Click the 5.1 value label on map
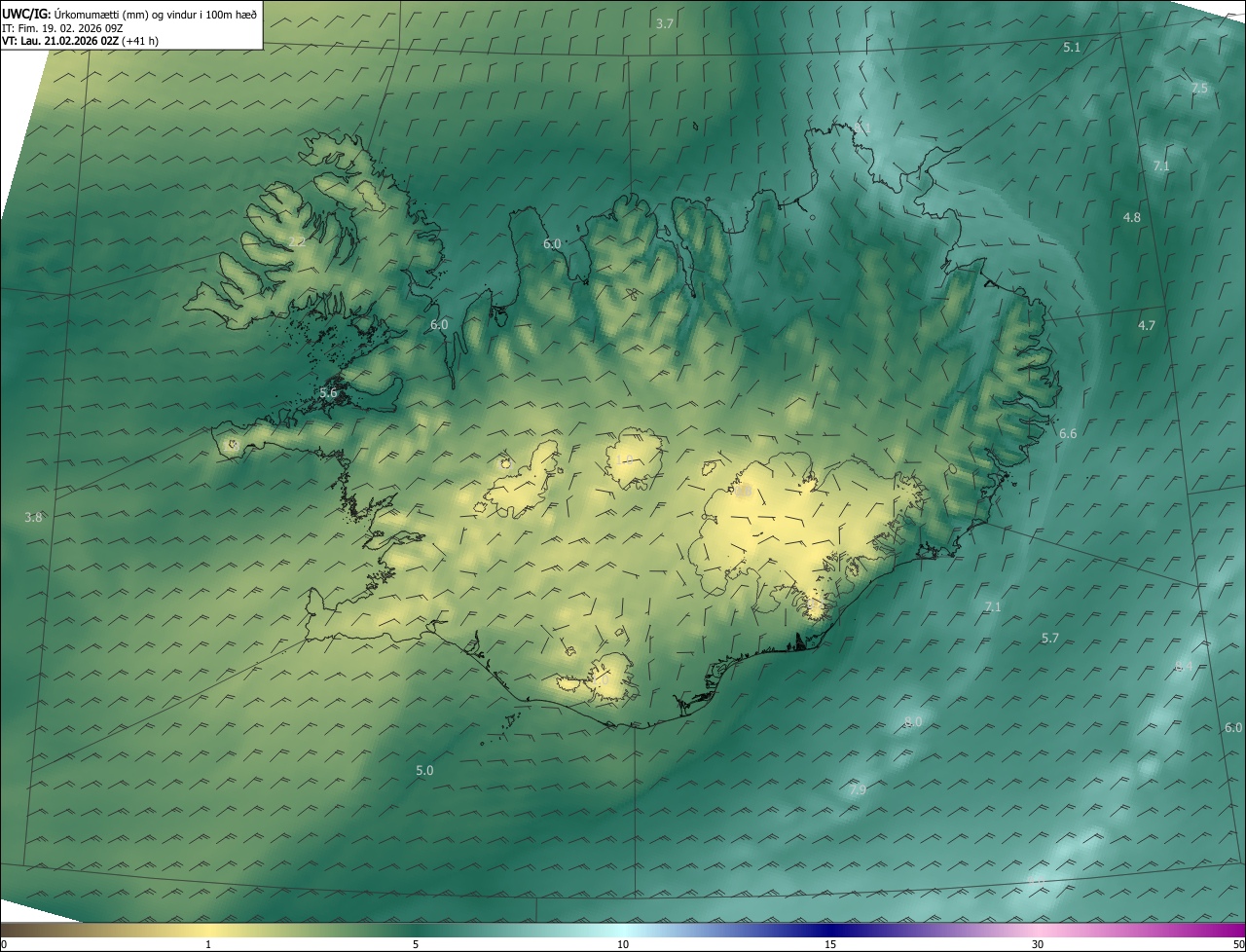This screenshot has width=1246, height=952. tap(1072, 47)
